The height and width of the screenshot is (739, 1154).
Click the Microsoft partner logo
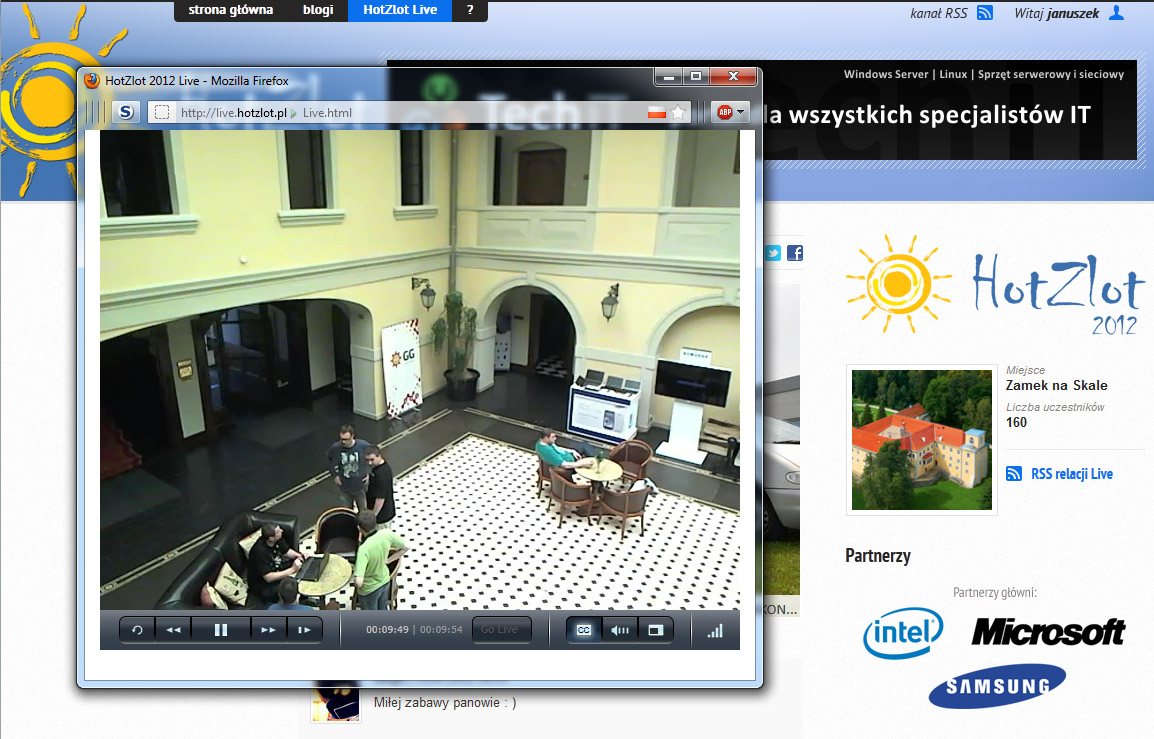(x=1048, y=632)
